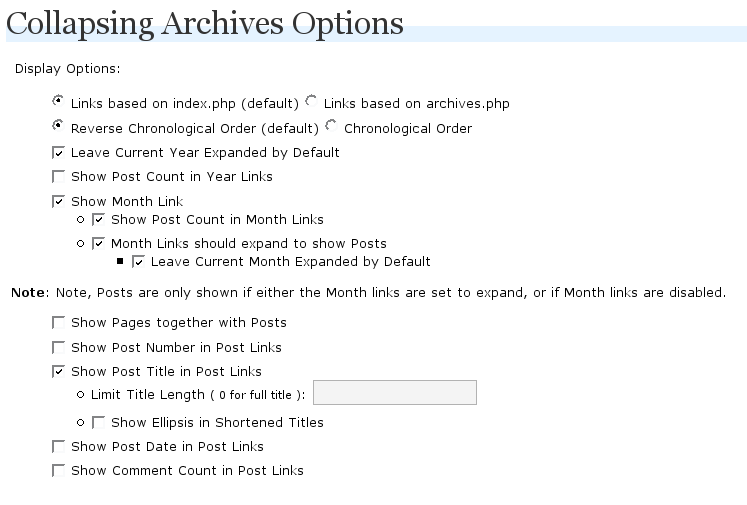The image size is (747, 505).
Task: Click the bold Note label text
Action: [x=30, y=293]
